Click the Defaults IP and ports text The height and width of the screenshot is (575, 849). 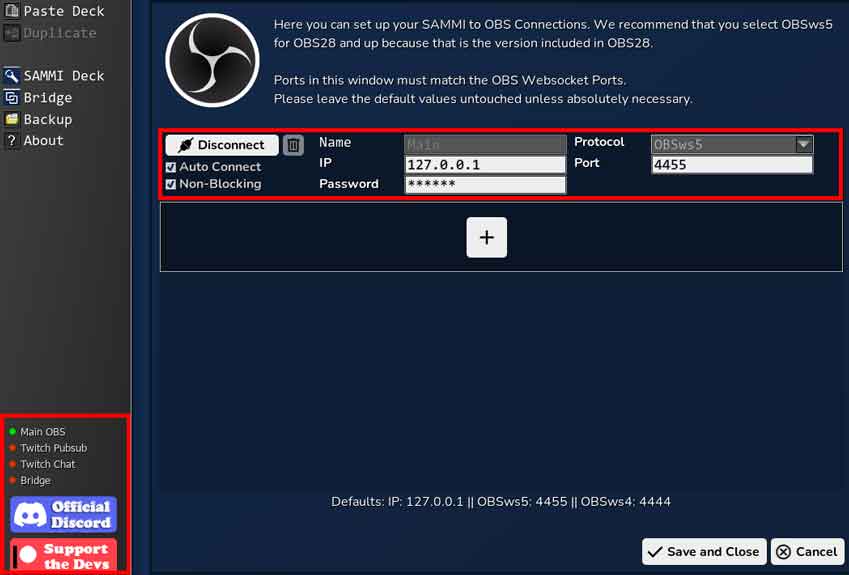tap(501, 502)
